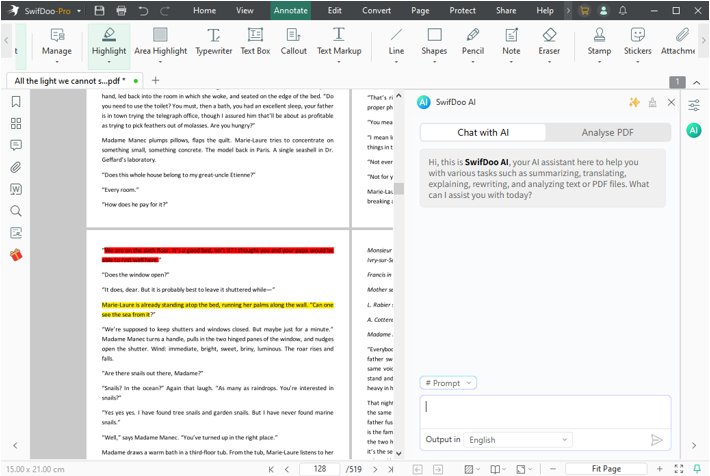710x476 pixels.
Task: Close the SwifDoo AI panel
Action: click(671, 102)
